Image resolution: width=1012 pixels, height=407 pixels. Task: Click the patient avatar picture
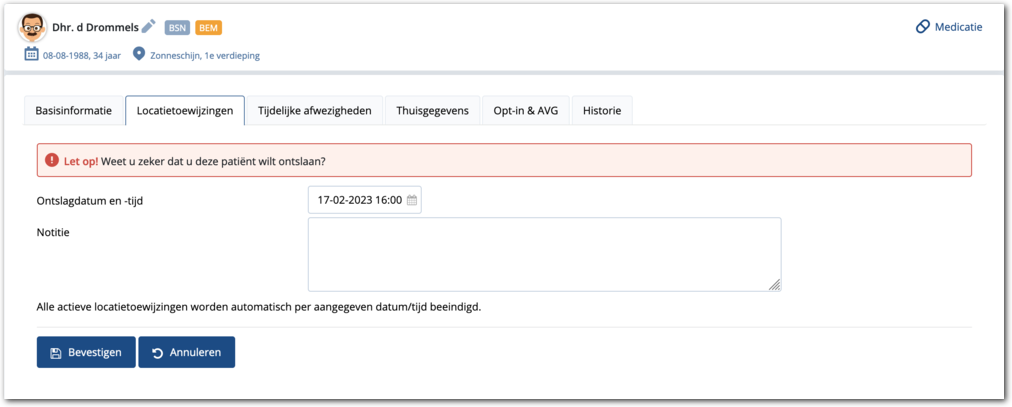[x=33, y=27]
